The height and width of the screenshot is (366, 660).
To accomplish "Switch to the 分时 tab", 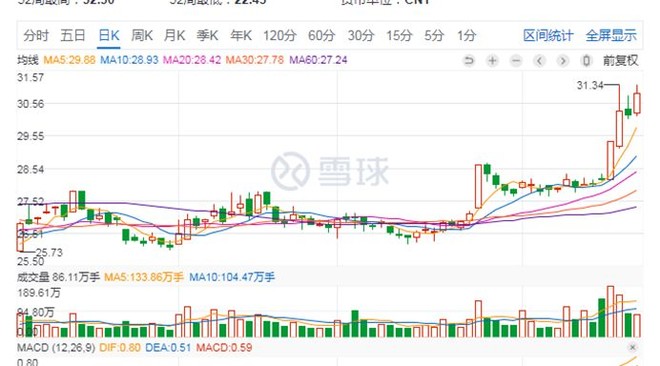I will [36, 35].
